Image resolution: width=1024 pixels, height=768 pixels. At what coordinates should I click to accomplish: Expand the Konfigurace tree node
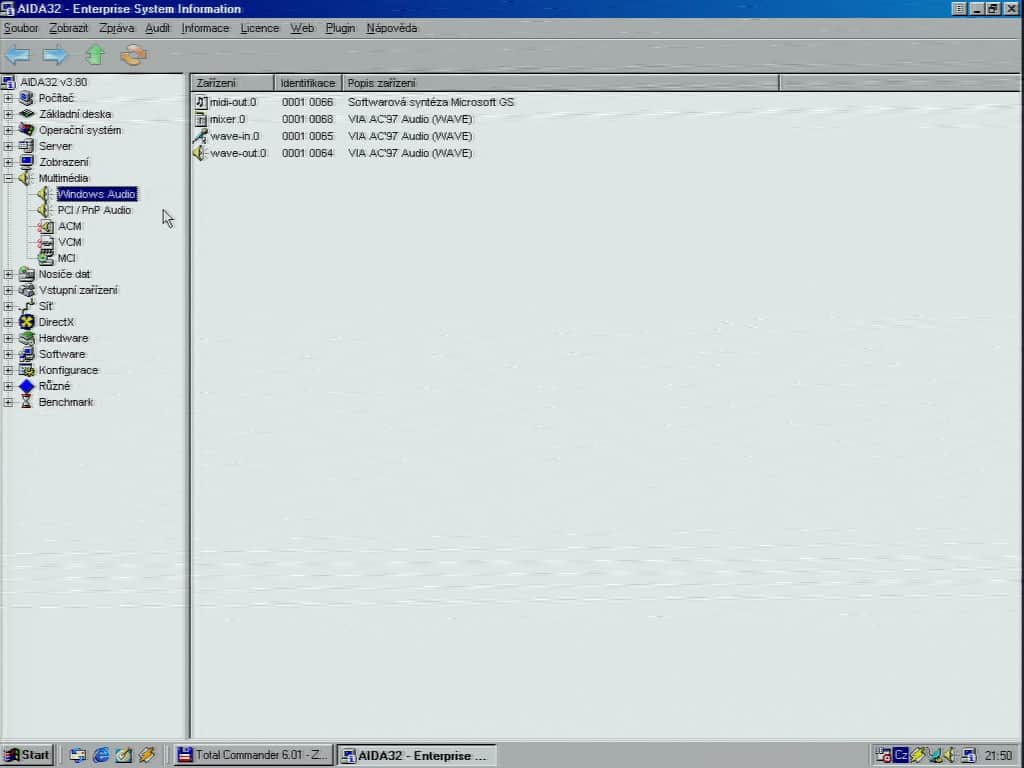click(8, 370)
